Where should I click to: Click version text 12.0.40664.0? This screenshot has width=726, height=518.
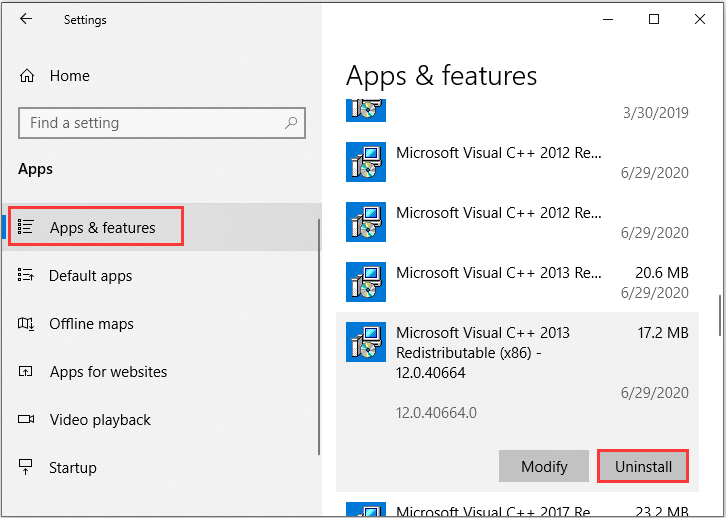pos(436,412)
